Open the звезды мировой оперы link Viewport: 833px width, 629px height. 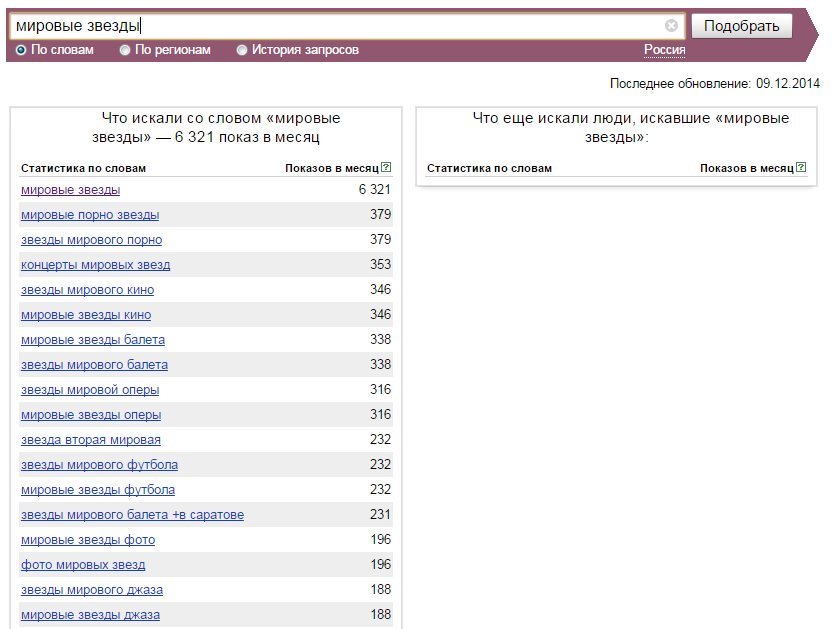pyautogui.click(x=90, y=389)
